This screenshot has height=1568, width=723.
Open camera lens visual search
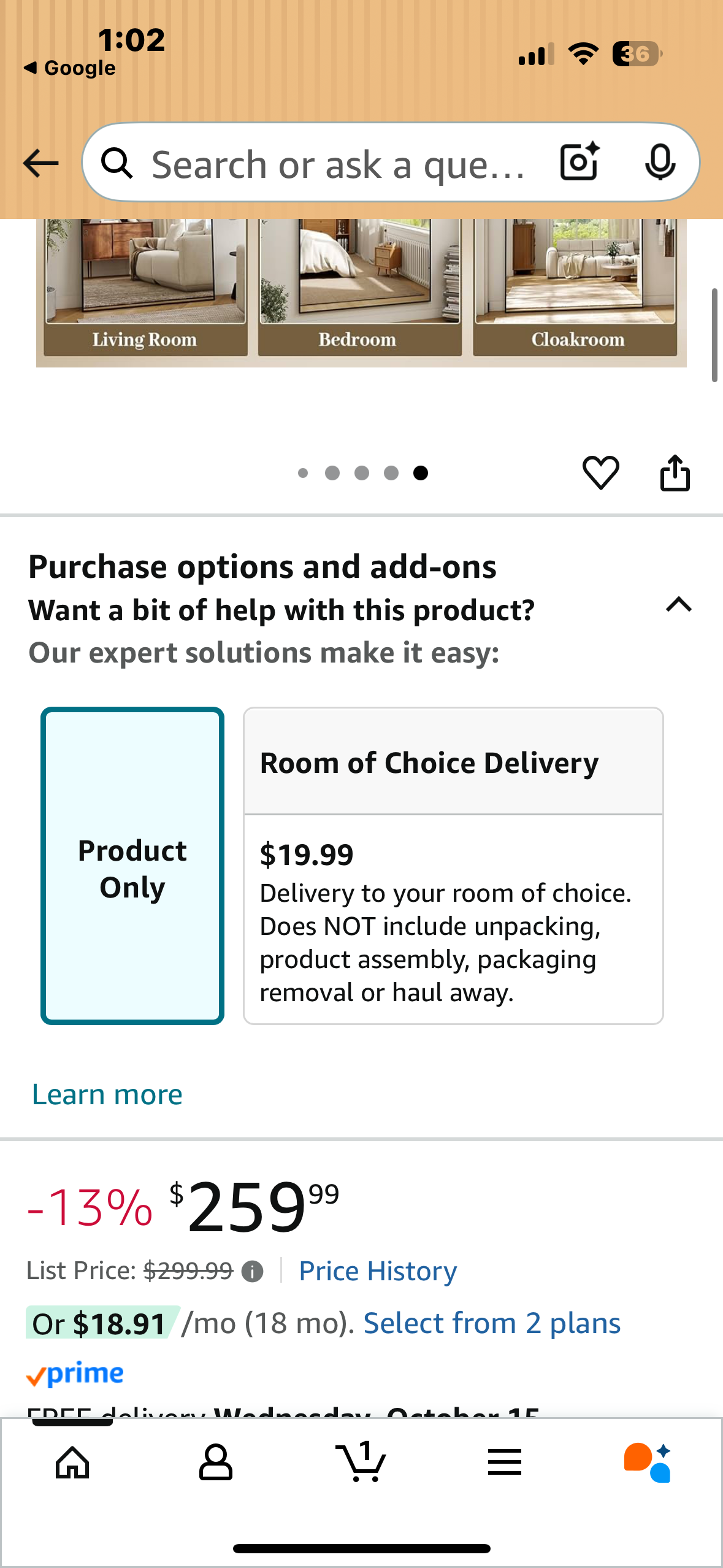[579, 162]
